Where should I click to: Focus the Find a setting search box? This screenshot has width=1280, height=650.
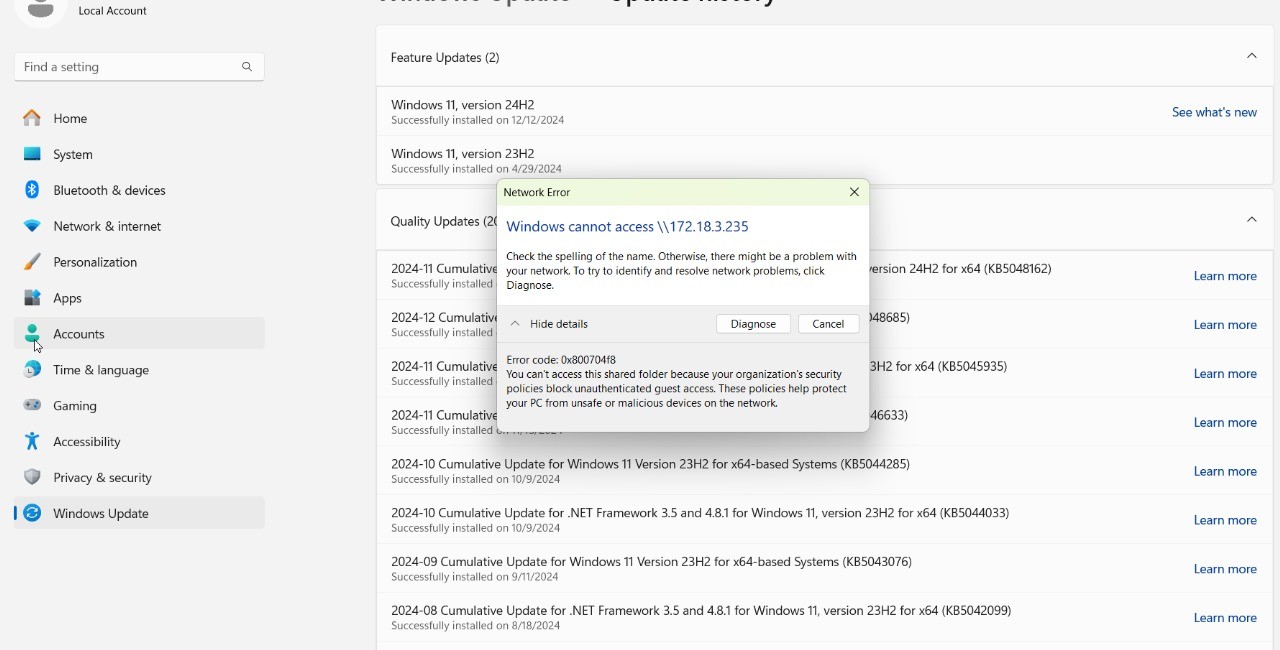pos(139,67)
